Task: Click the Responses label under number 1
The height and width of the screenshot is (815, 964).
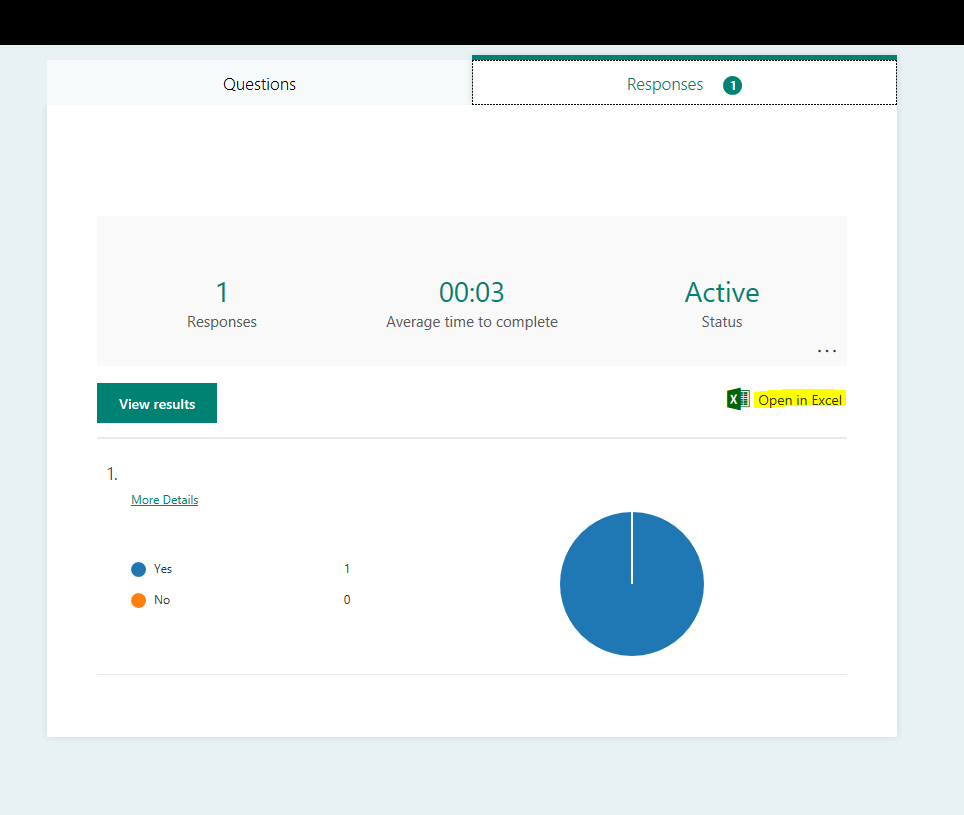Action: [x=222, y=322]
